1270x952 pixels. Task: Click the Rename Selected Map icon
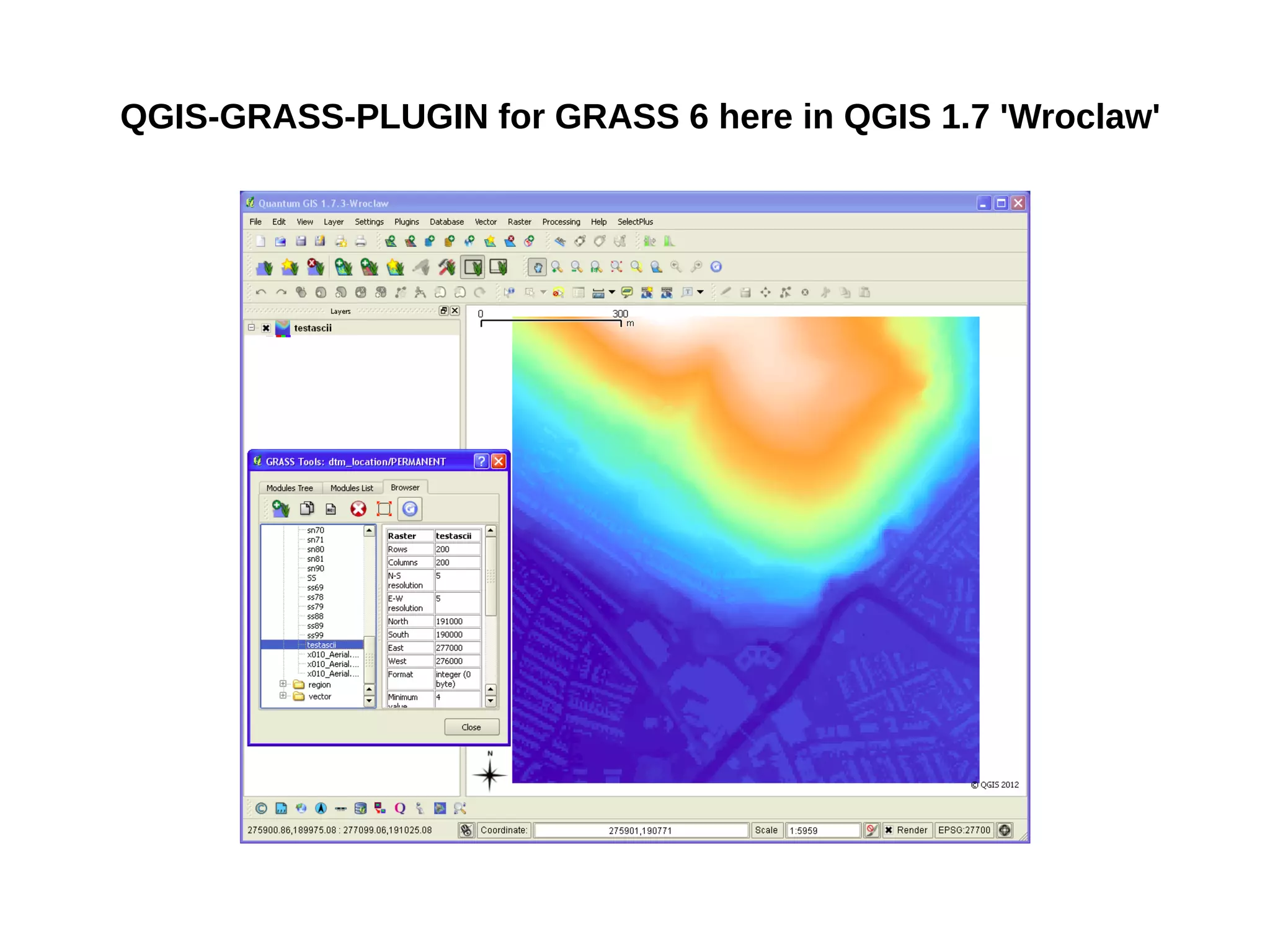point(331,509)
